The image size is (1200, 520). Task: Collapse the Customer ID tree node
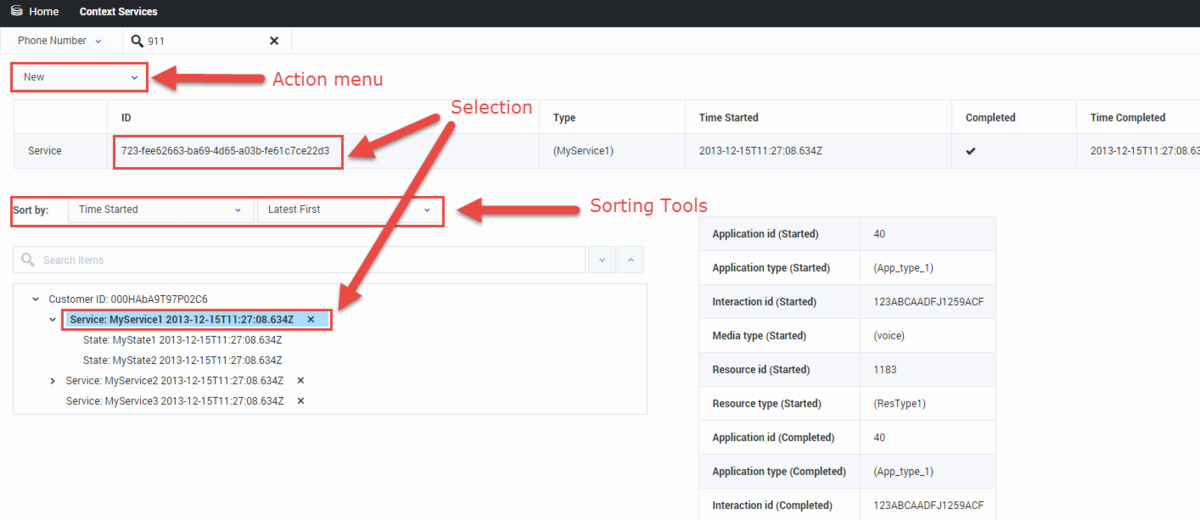(36, 299)
